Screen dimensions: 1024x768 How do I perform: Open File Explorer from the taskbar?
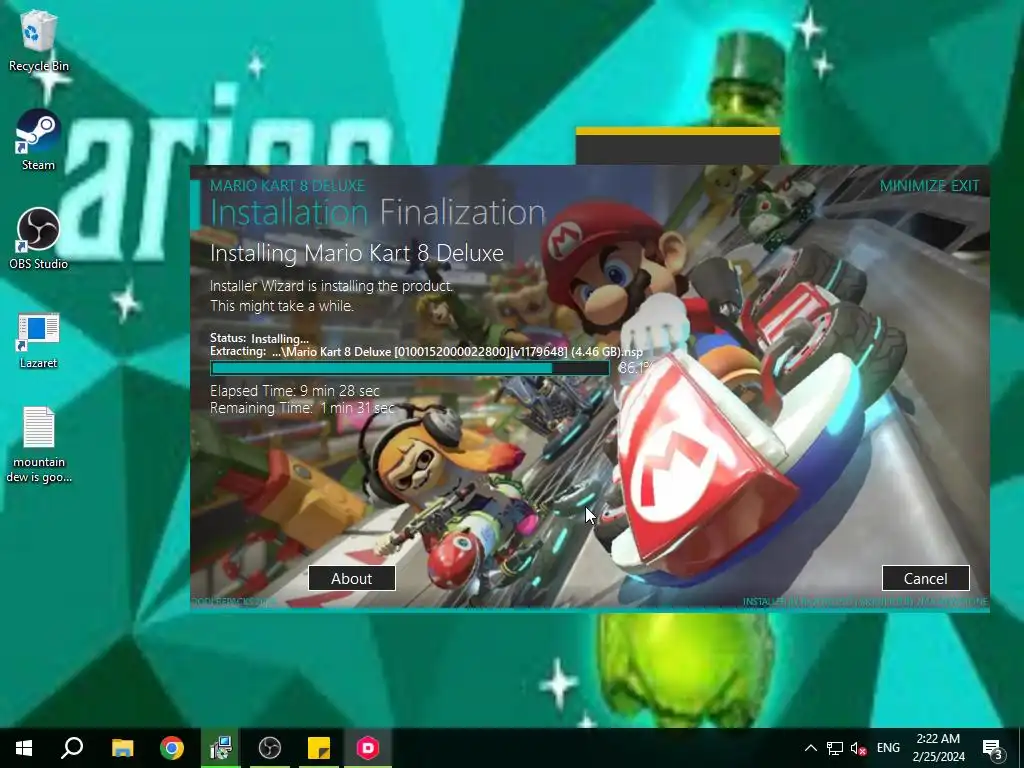pyautogui.click(x=122, y=748)
